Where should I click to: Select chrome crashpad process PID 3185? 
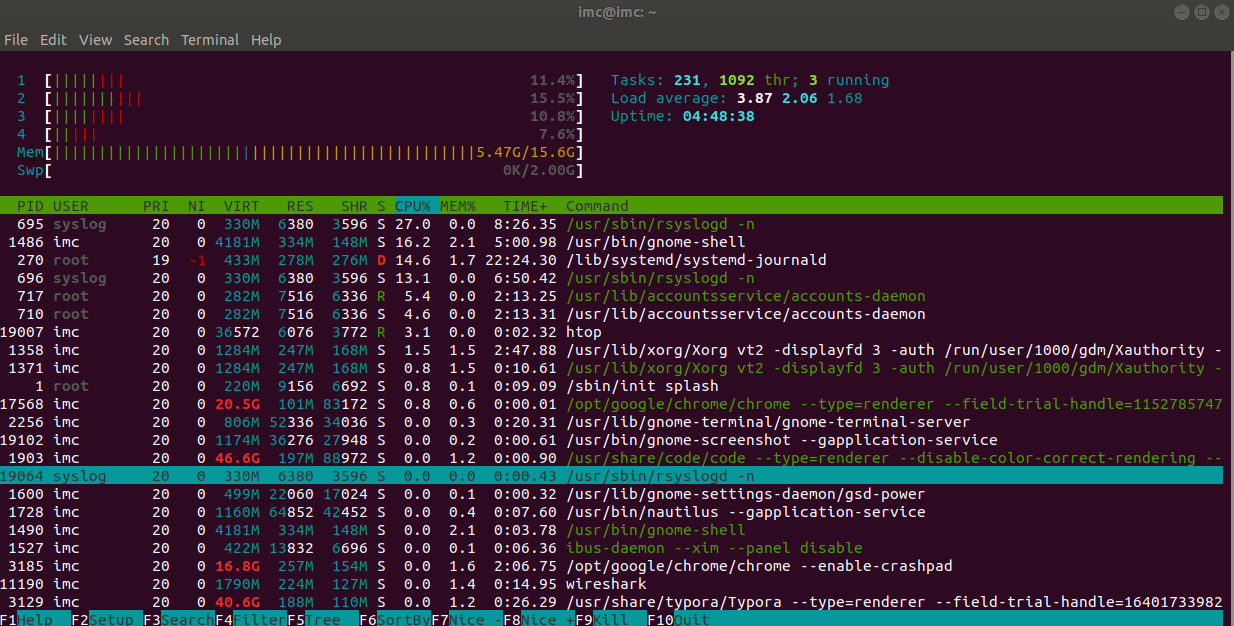click(612, 566)
